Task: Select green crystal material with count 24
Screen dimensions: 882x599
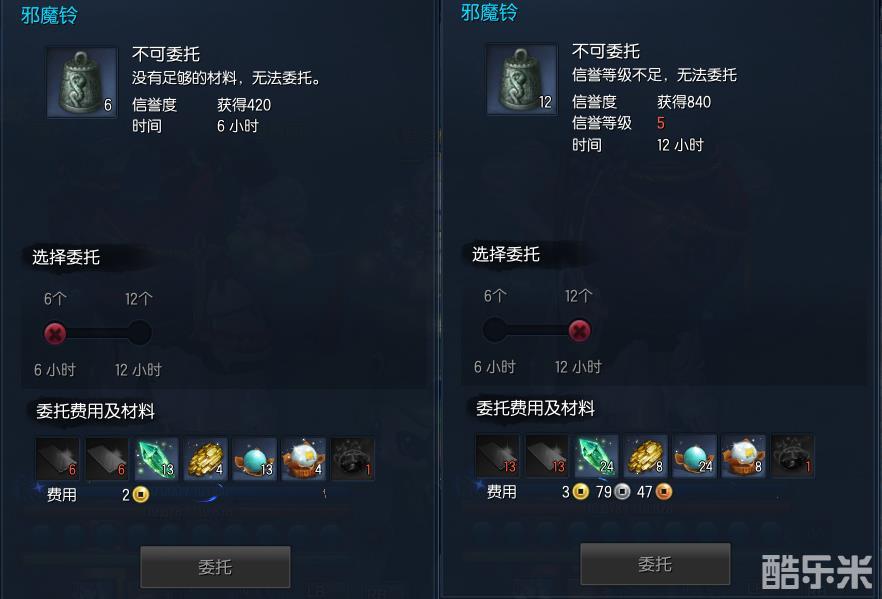Action: (x=596, y=456)
